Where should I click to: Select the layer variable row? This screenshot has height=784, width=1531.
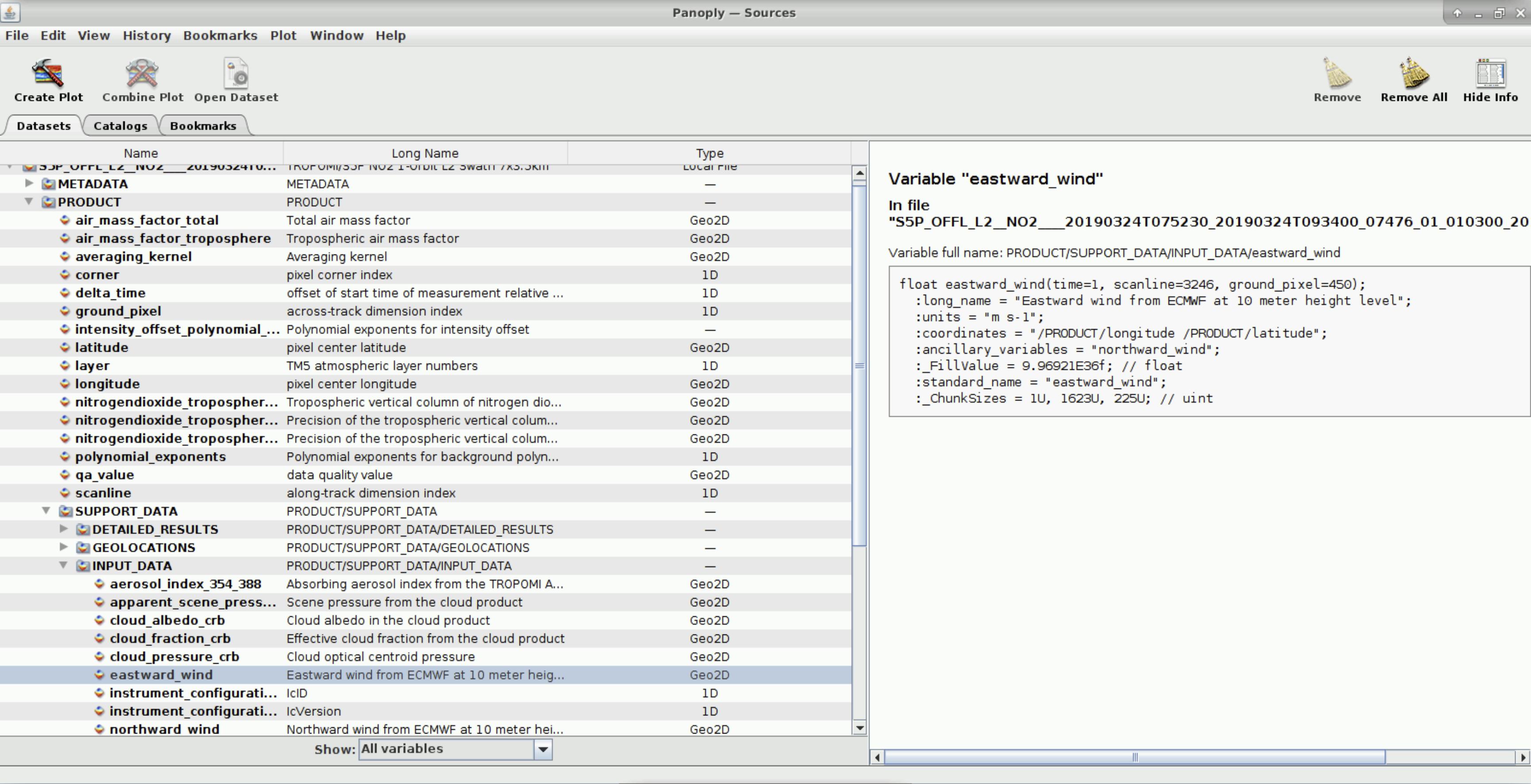[x=426, y=365]
